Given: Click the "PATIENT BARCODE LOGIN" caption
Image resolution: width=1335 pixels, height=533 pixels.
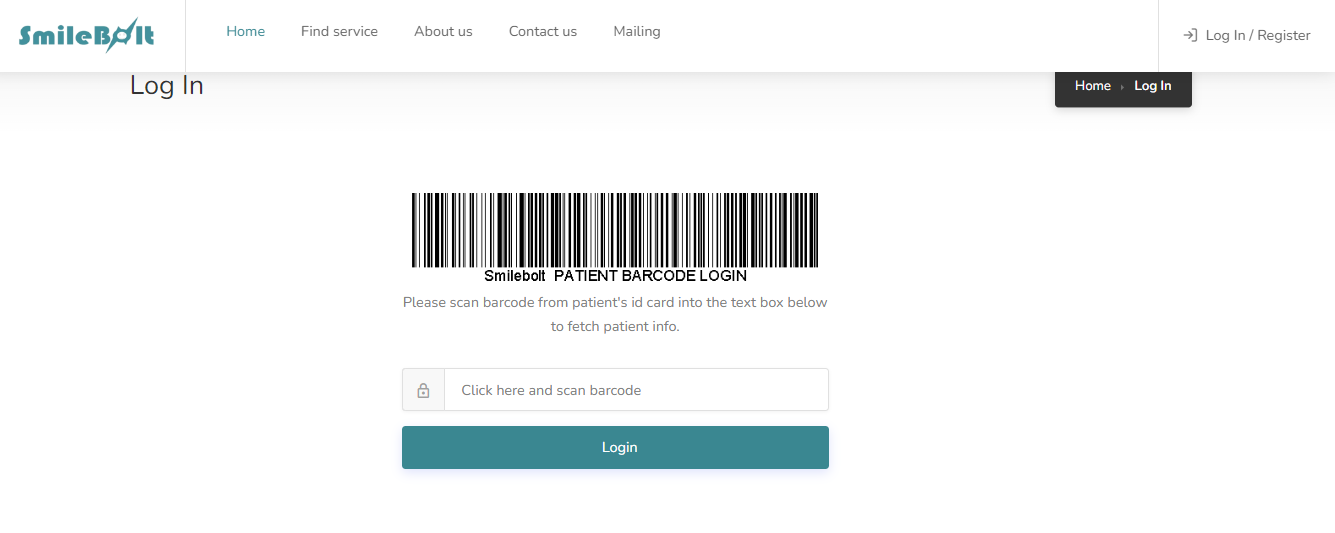Looking at the screenshot, I should pos(650,276).
